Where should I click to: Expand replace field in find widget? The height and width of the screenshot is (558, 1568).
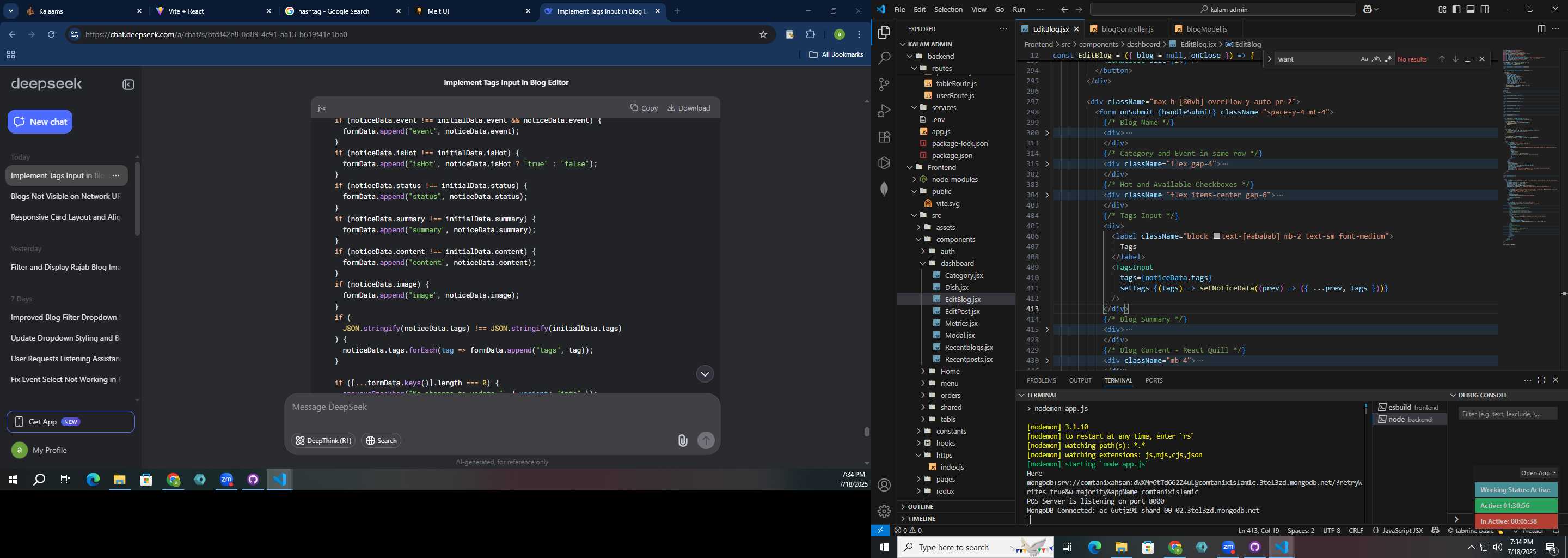[1269, 59]
